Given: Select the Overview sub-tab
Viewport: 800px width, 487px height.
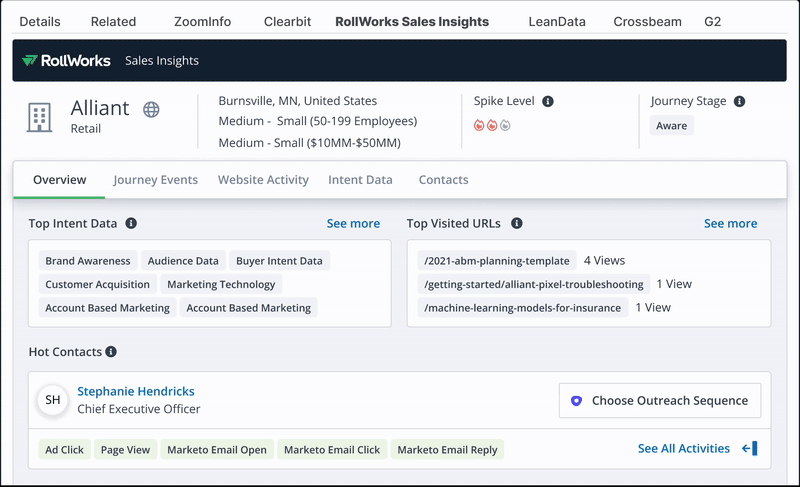Looking at the screenshot, I should 60,180.
